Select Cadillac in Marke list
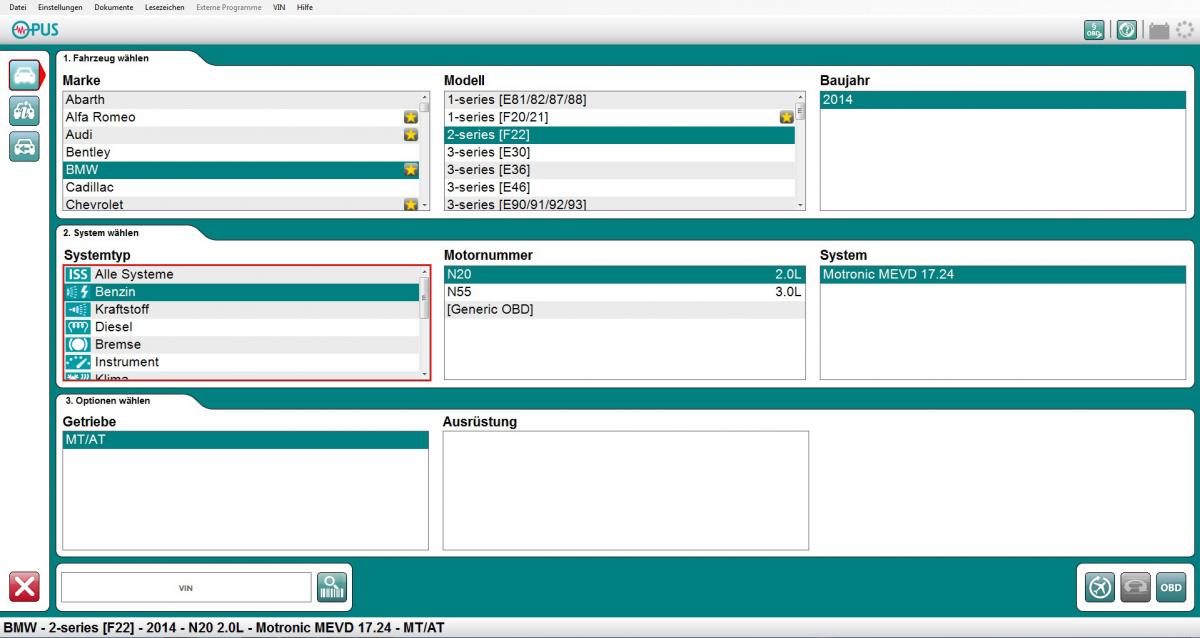1200x638 pixels. pos(241,187)
